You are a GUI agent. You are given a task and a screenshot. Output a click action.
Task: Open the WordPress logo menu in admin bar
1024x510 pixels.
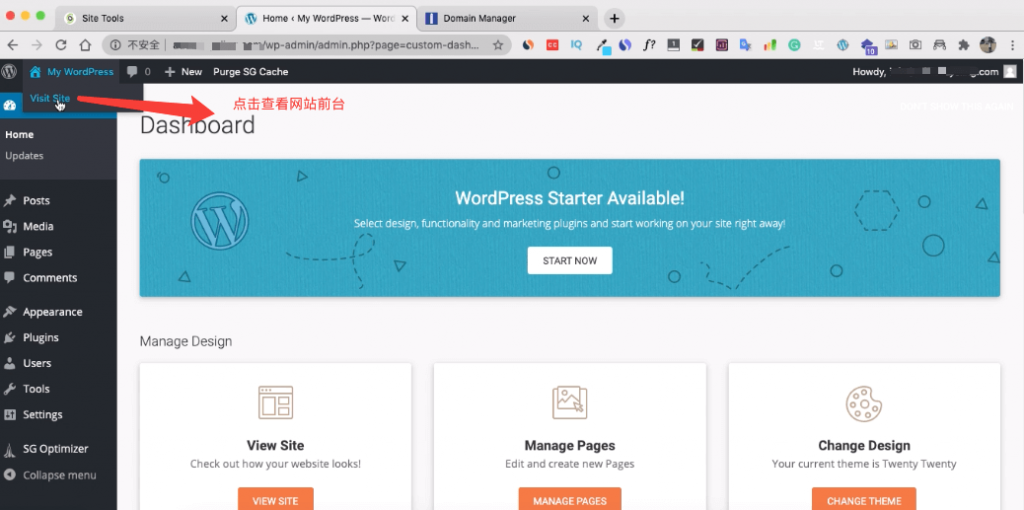coord(8,72)
